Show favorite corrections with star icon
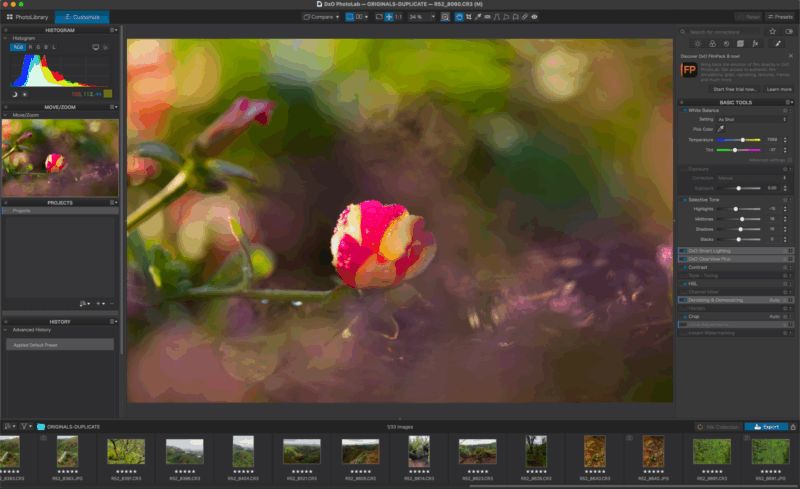This screenshot has width=800, height=489. click(772, 32)
